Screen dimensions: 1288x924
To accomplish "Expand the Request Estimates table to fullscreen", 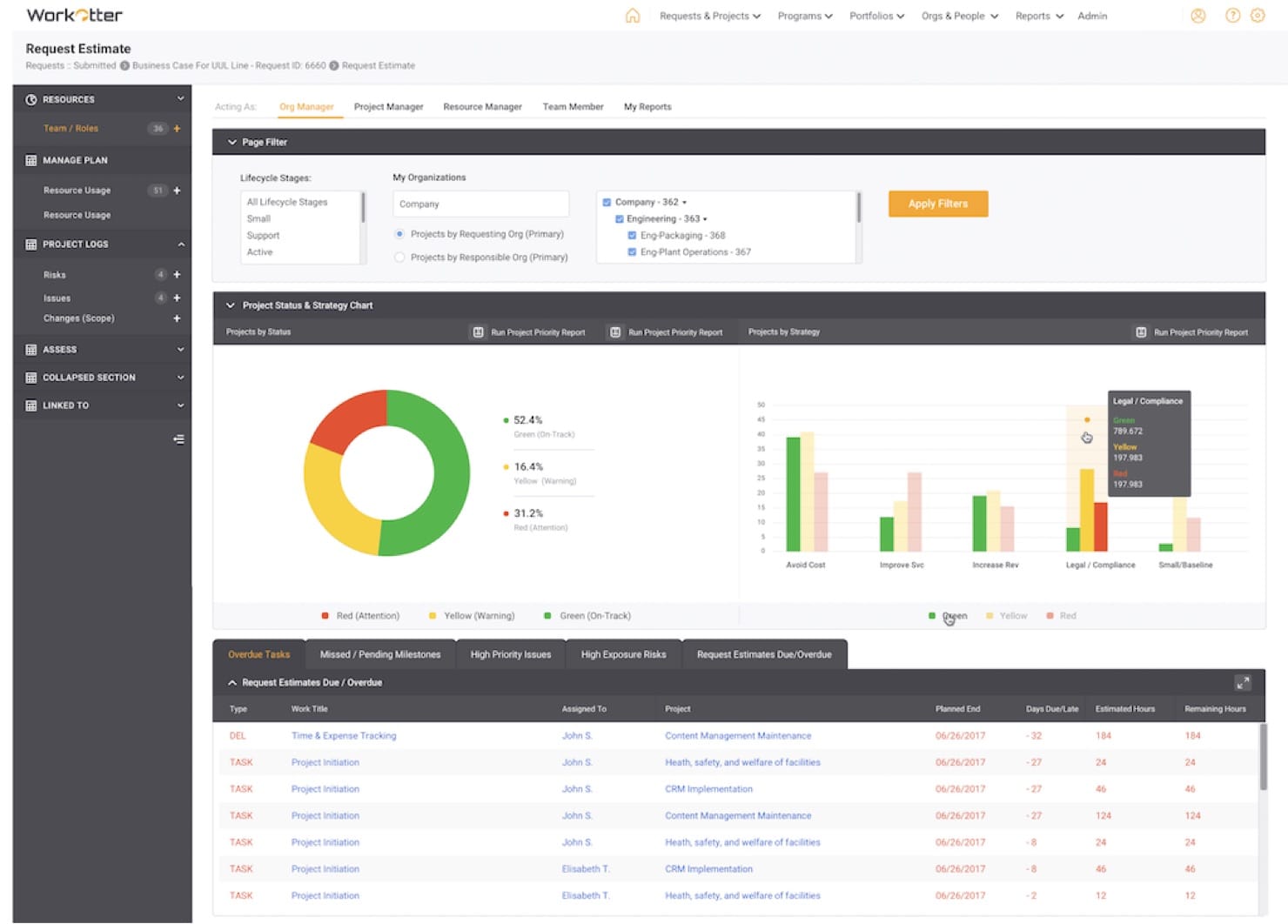I will pos(1243,683).
